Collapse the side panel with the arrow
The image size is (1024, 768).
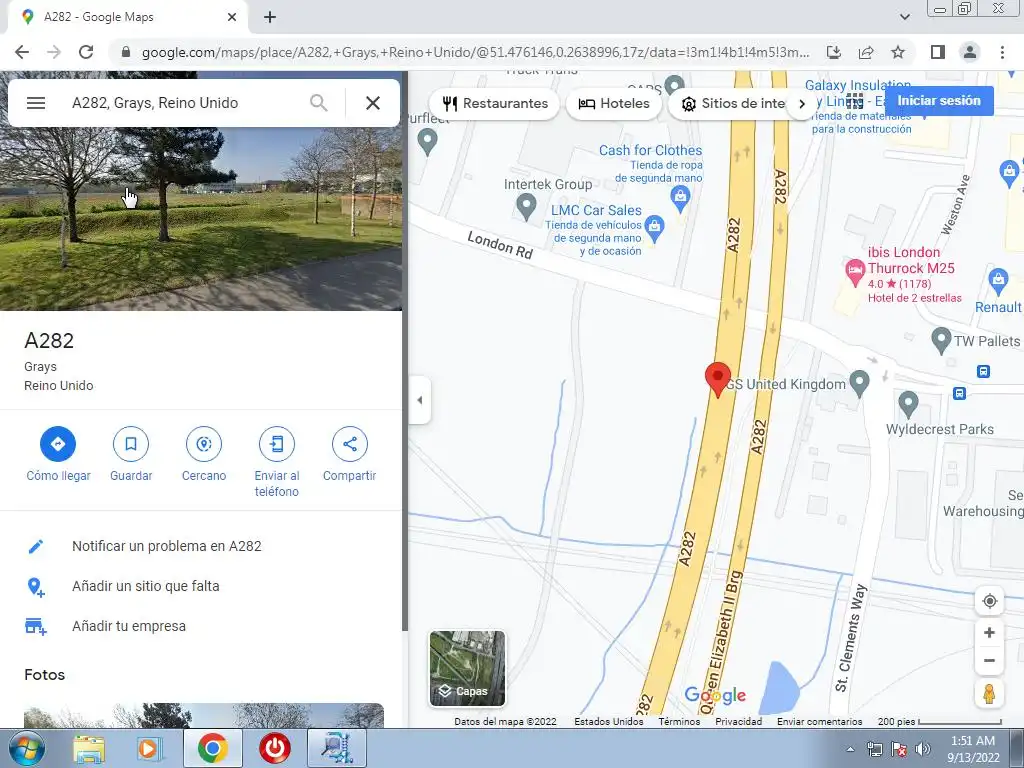420,400
